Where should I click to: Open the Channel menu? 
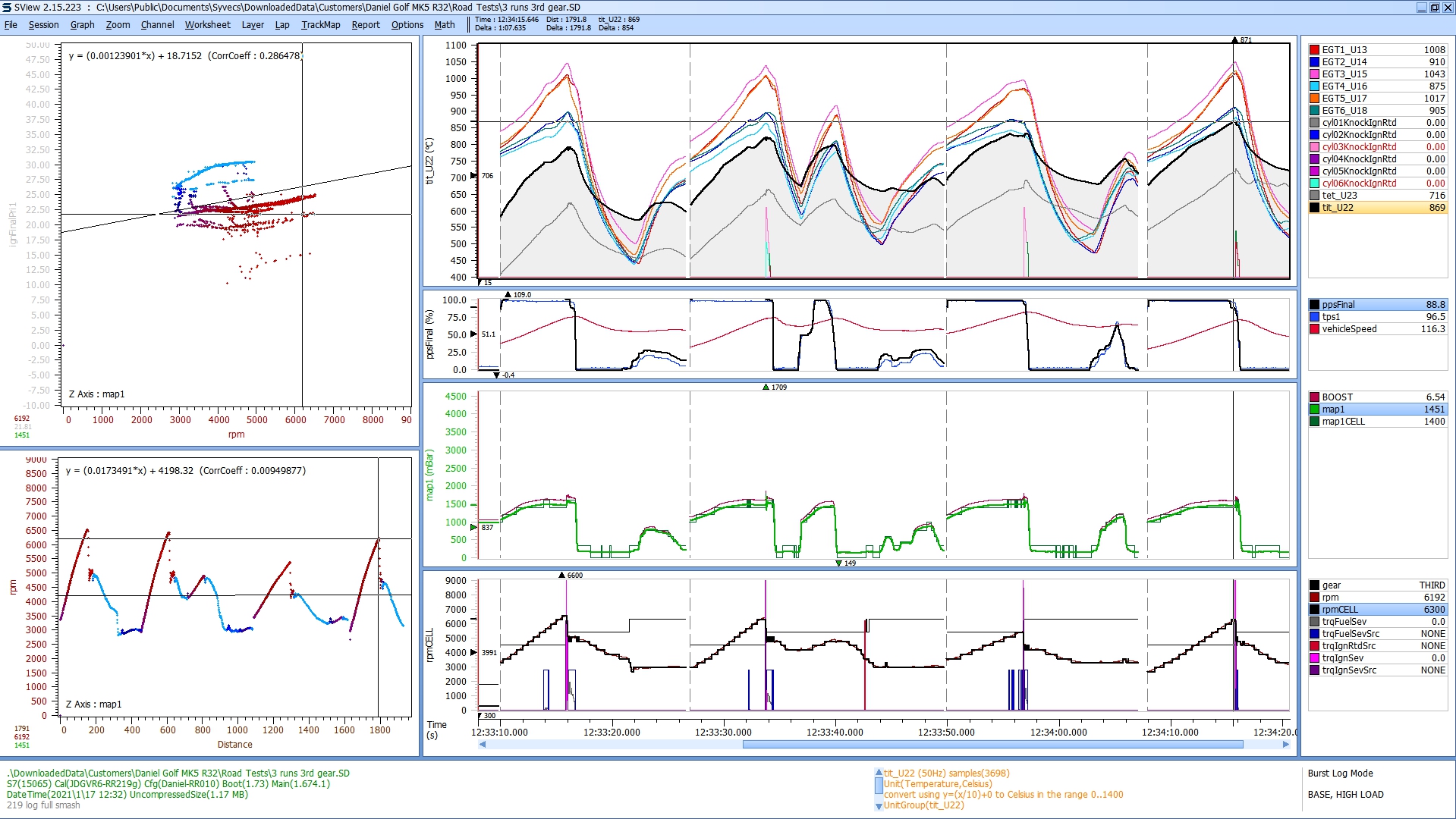[157, 25]
